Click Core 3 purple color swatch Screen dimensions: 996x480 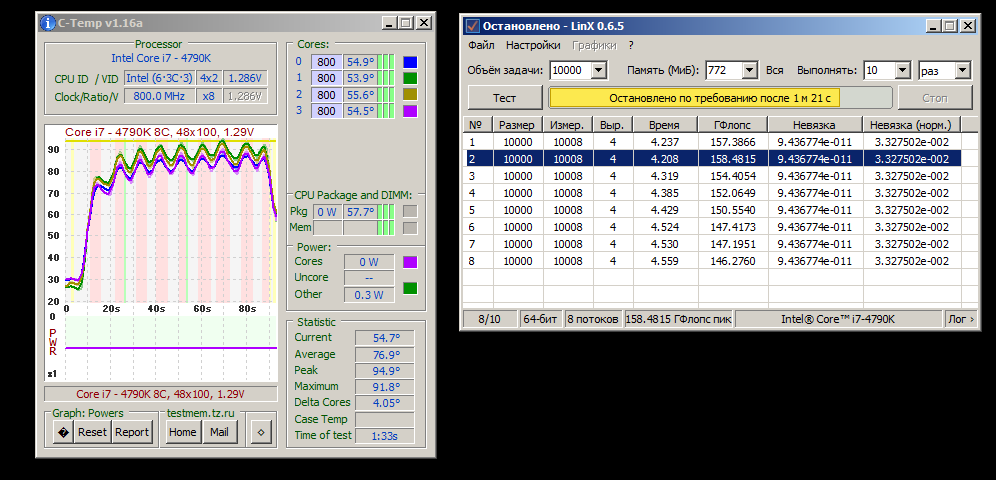tap(410, 111)
